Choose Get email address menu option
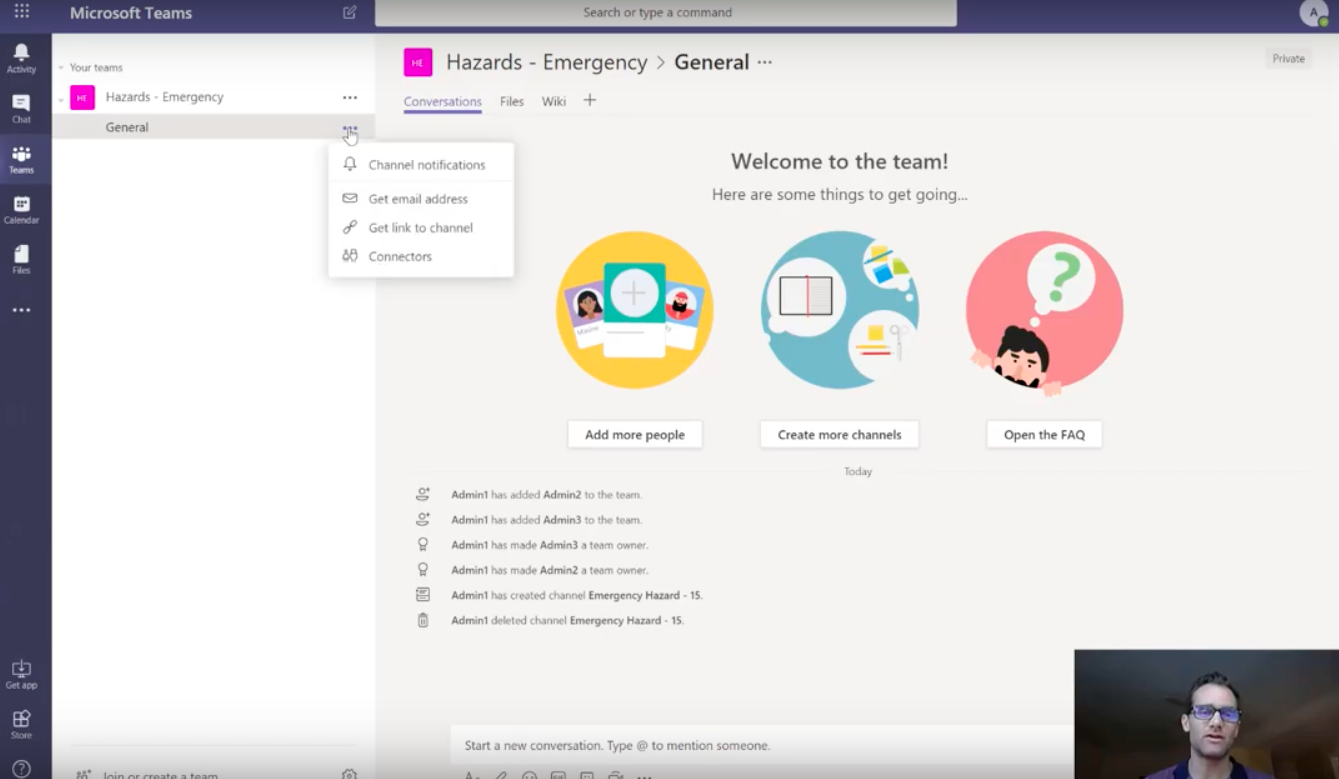1339x779 pixels. pos(421,199)
